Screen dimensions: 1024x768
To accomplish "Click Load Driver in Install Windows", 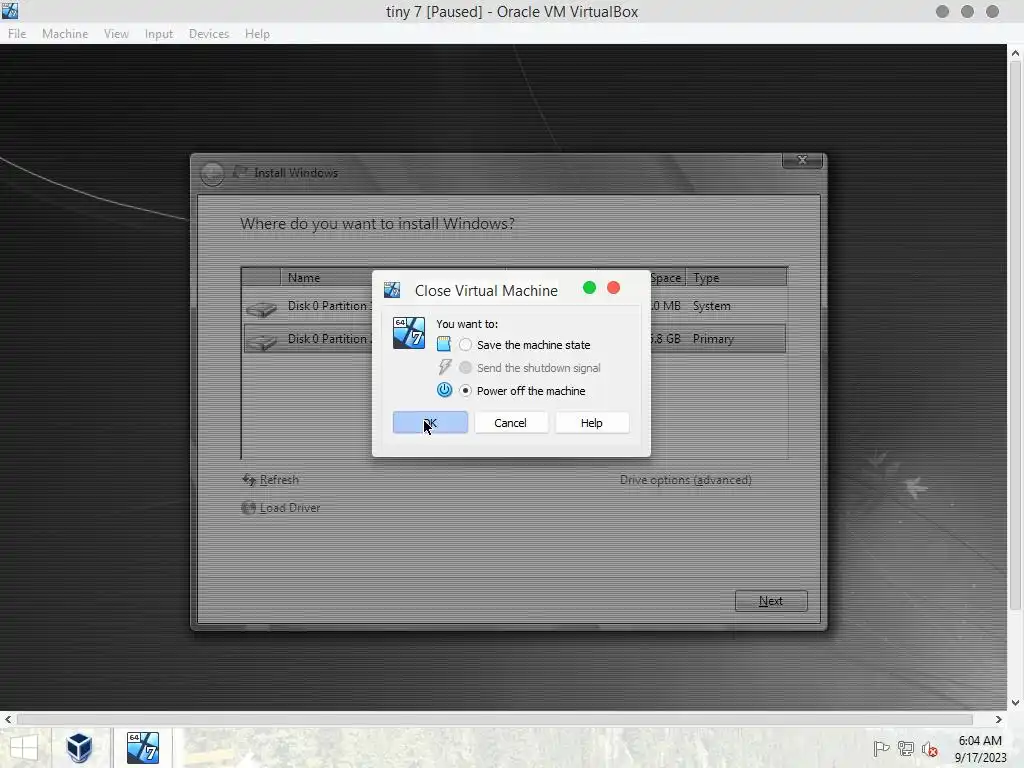I will coord(290,508).
